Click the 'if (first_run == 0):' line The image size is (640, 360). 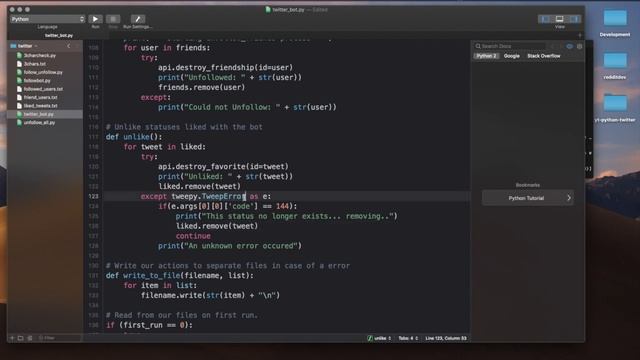pyautogui.click(x=149, y=325)
